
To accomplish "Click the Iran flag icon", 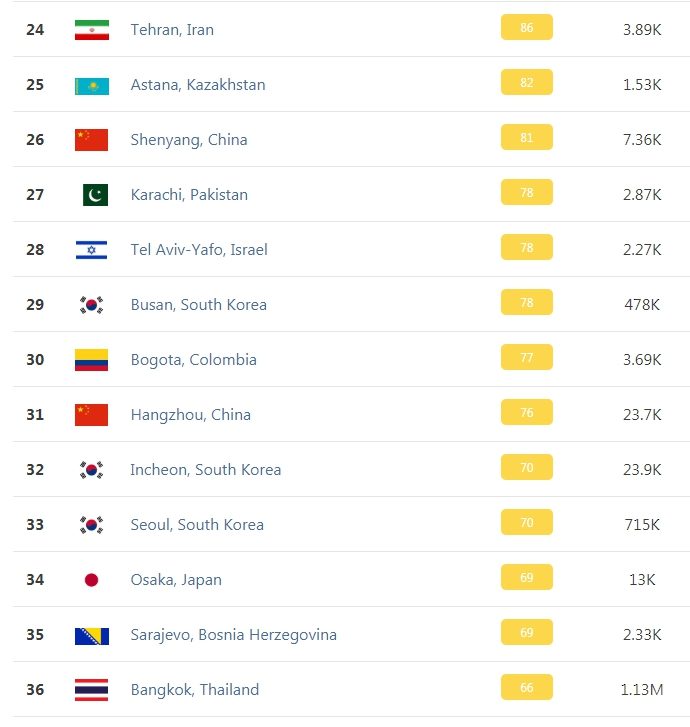I will (92, 30).
